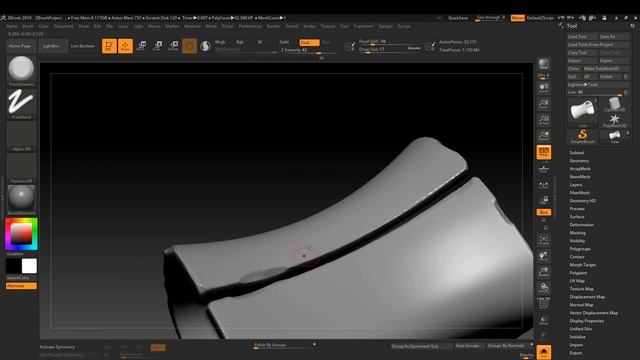Click the Actual size icon
The height and width of the screenshot is (360, 640).
pos(544,120)
